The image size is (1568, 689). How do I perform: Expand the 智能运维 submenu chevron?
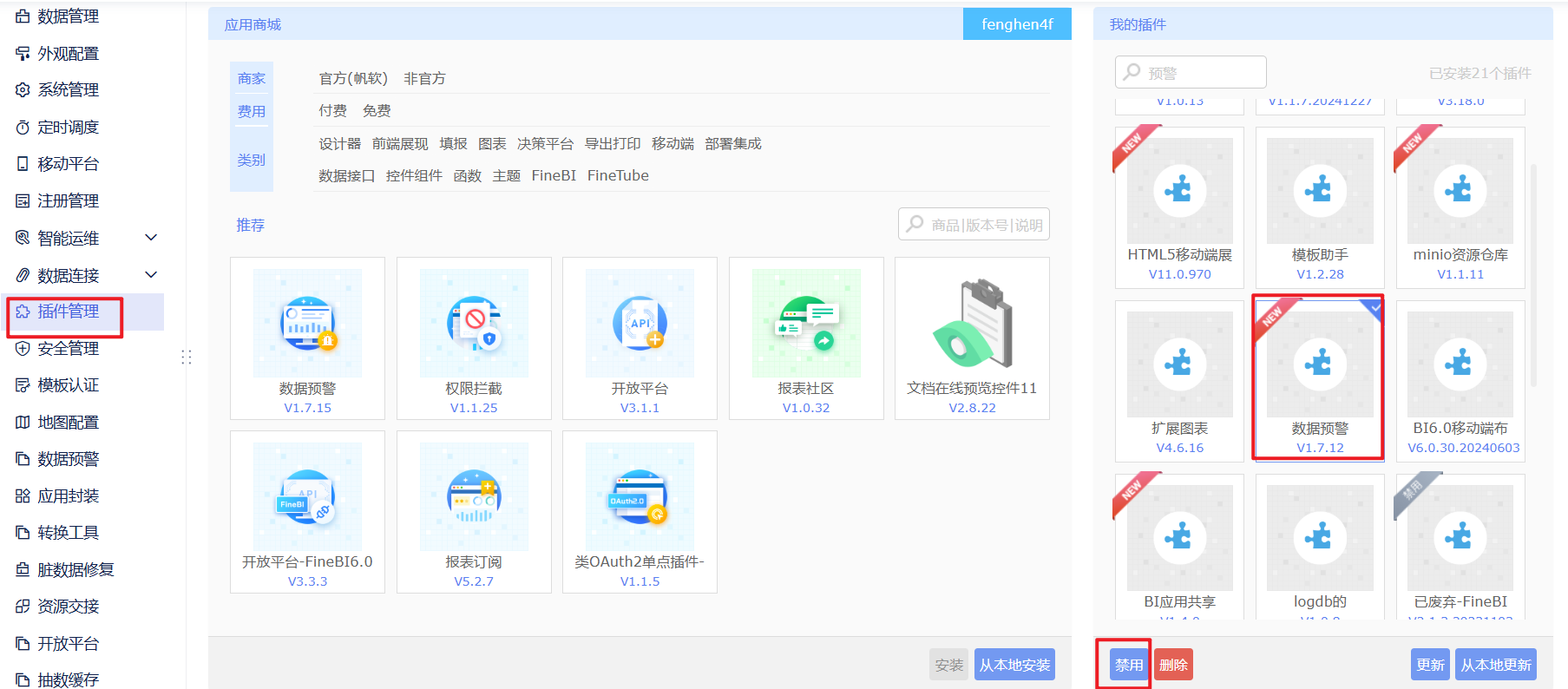(151, 238)
